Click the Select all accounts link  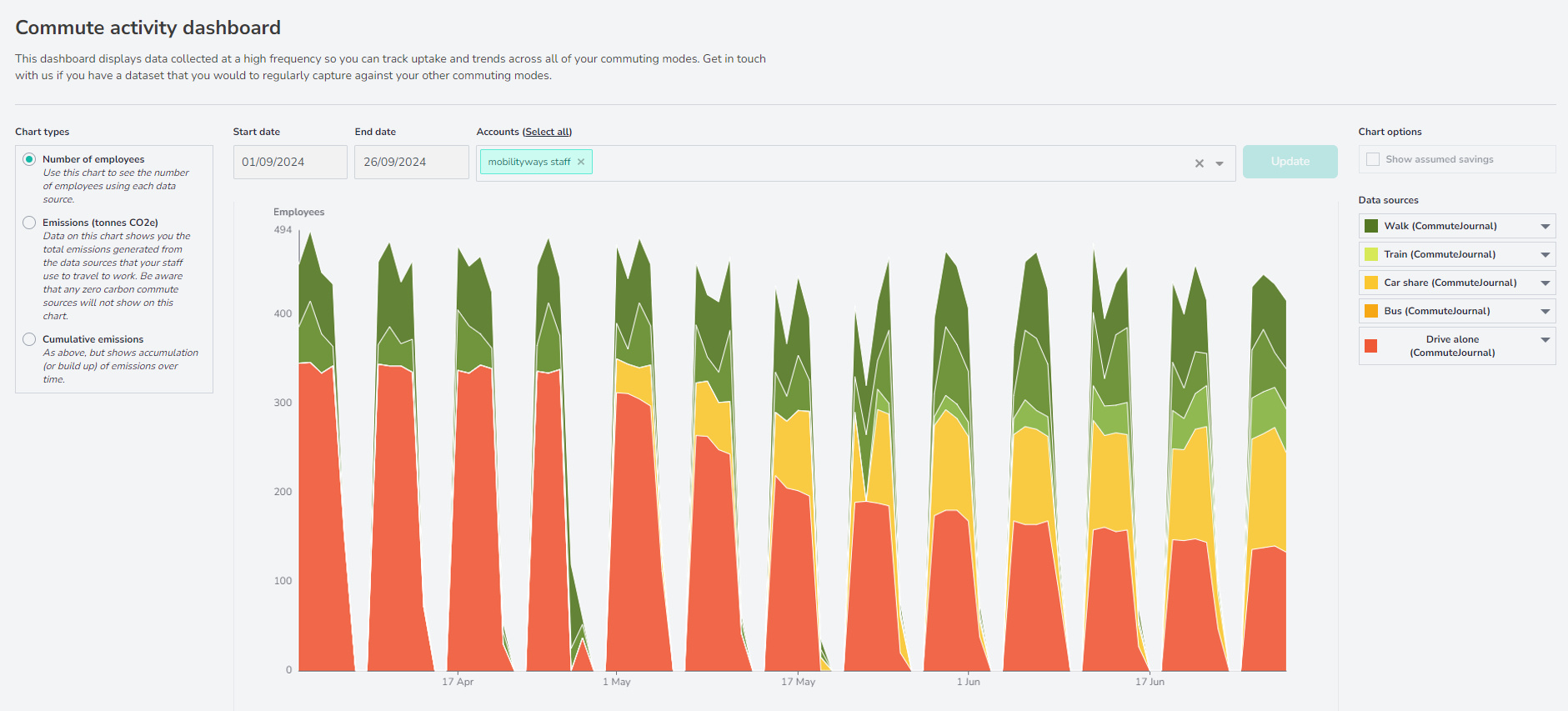(547, 132)
